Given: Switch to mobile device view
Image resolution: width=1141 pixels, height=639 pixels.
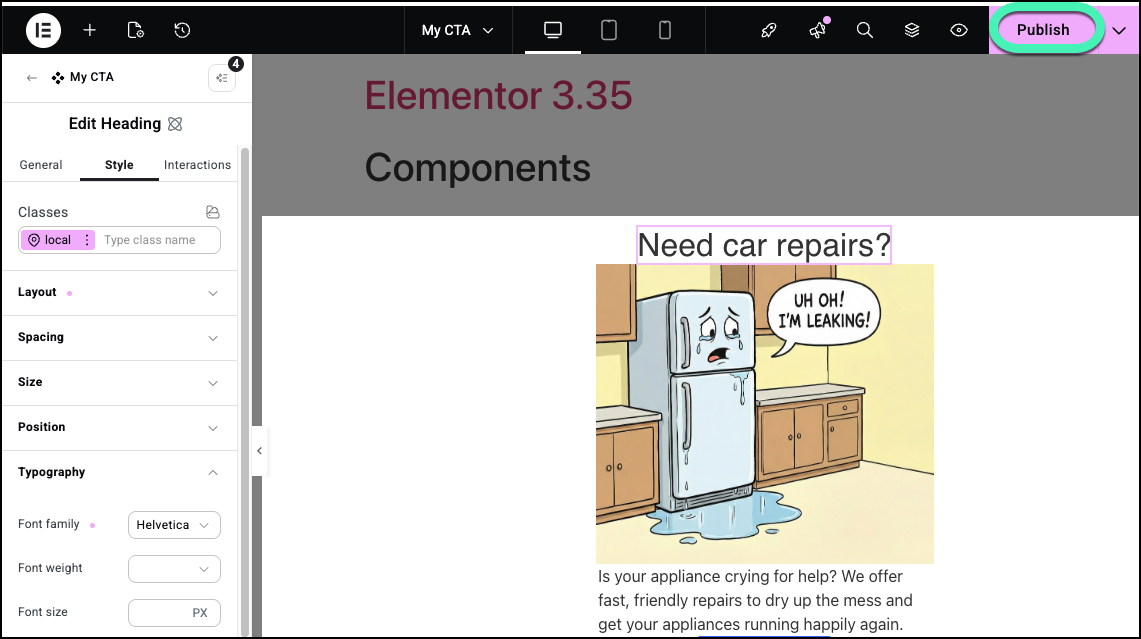Looking at the screenshot, I should tap(664, 30).
